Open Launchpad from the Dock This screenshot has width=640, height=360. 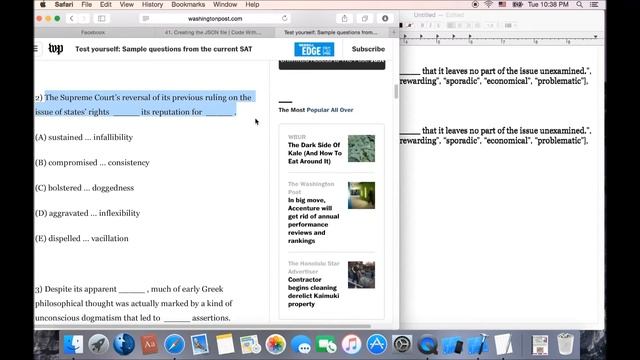pos(98,344)
